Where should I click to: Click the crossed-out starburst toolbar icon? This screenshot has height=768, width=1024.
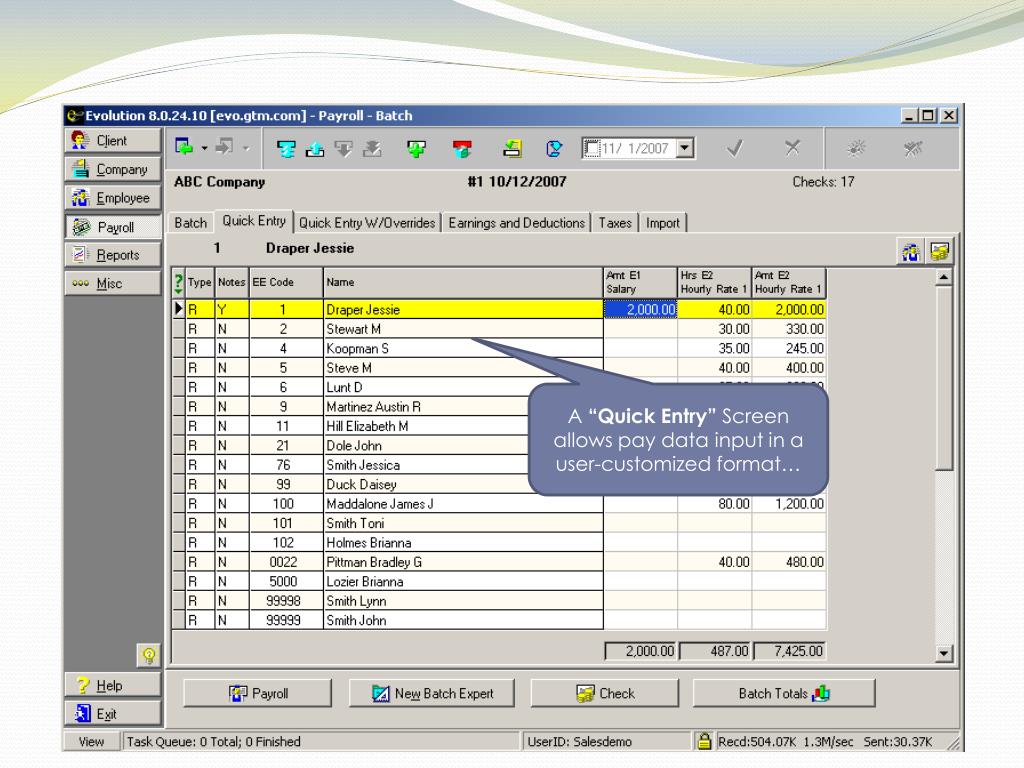[x=913, y=148]
